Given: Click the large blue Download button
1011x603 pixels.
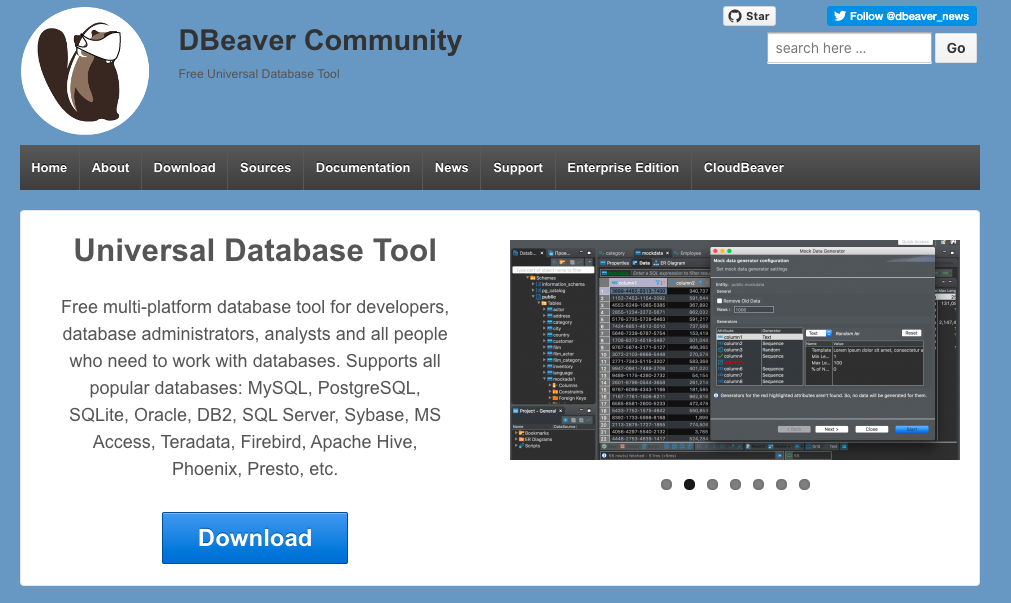Looking at the screenshot, I should [255, 538].
